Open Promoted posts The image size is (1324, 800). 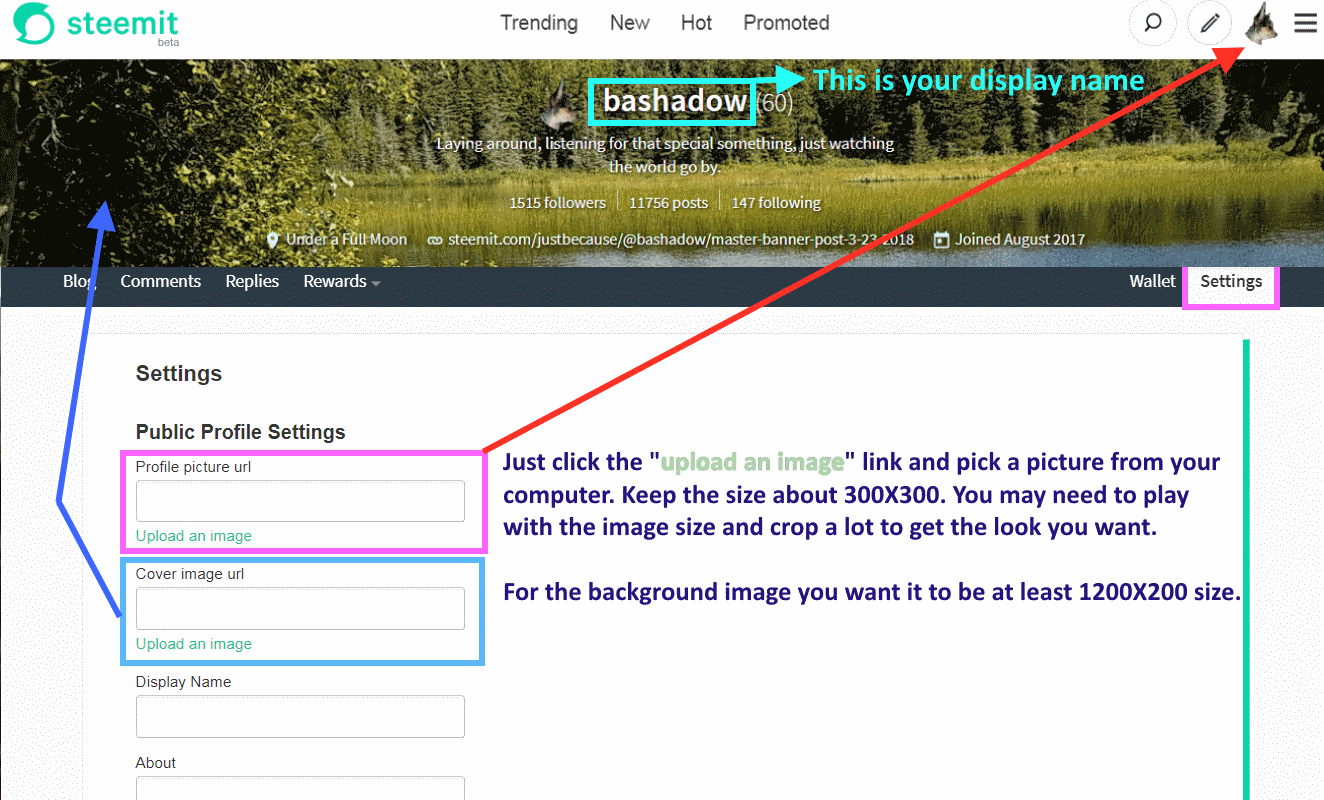pyautogui.click(x=787, y=22)
